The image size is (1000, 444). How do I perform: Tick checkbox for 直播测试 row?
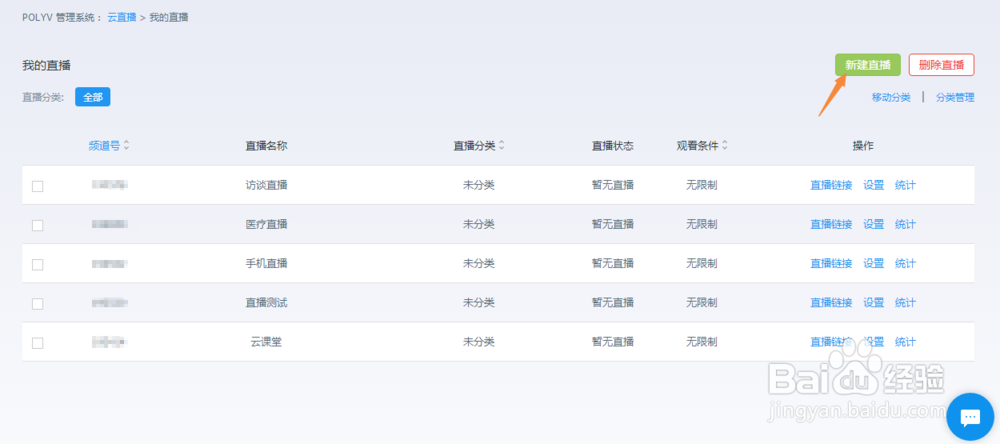pyautogui.click(x=38, y=304)
